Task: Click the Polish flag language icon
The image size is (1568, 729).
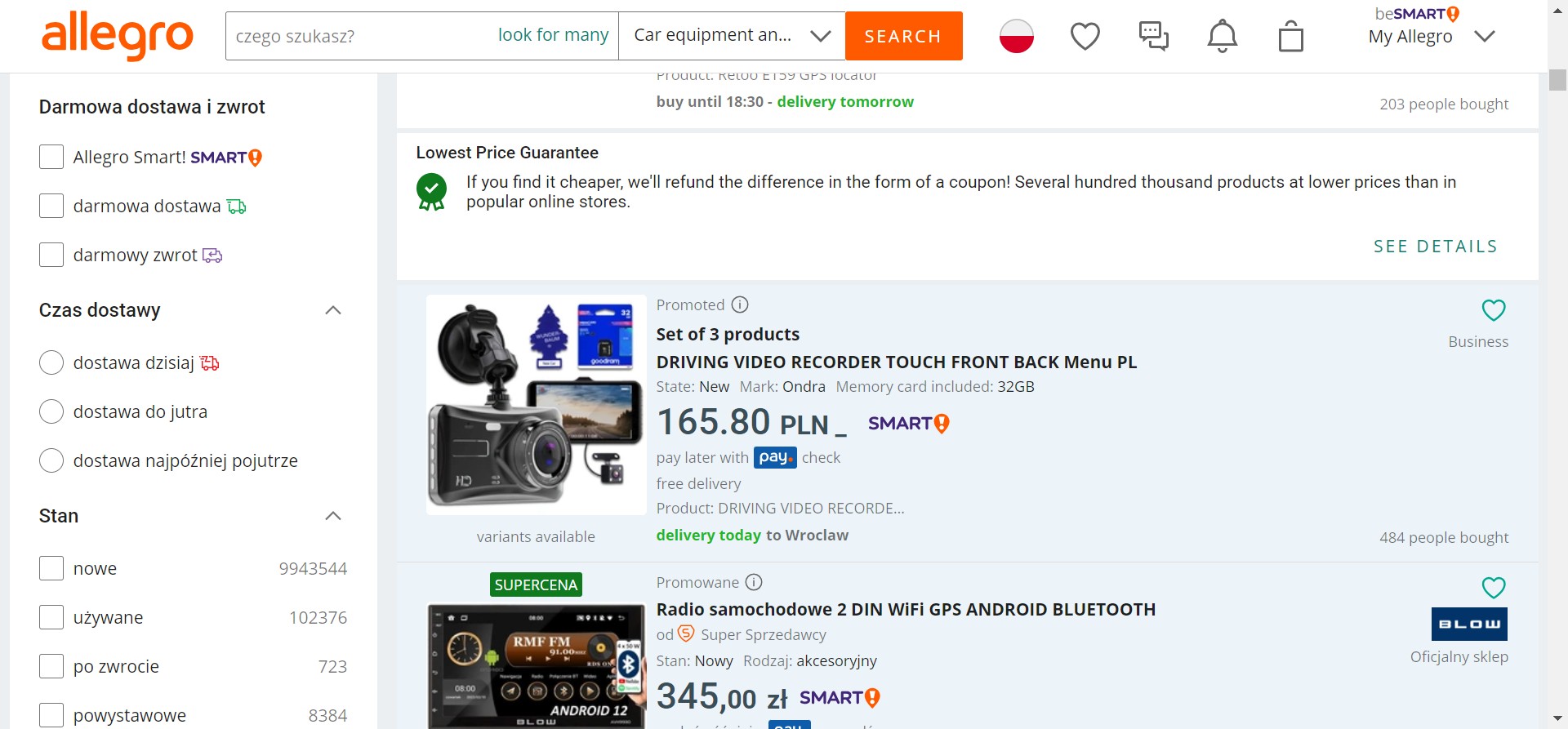Action: [1016, 36]
